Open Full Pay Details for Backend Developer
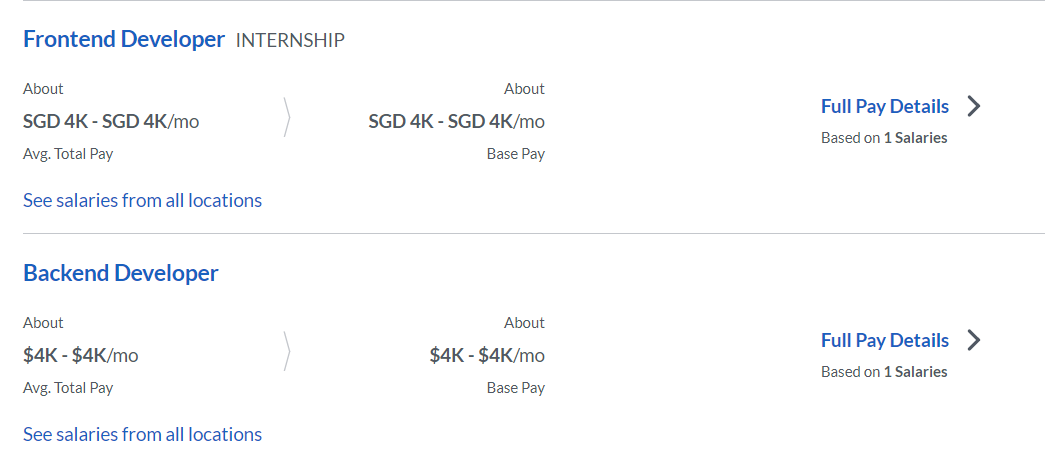 tap(885, 341)
